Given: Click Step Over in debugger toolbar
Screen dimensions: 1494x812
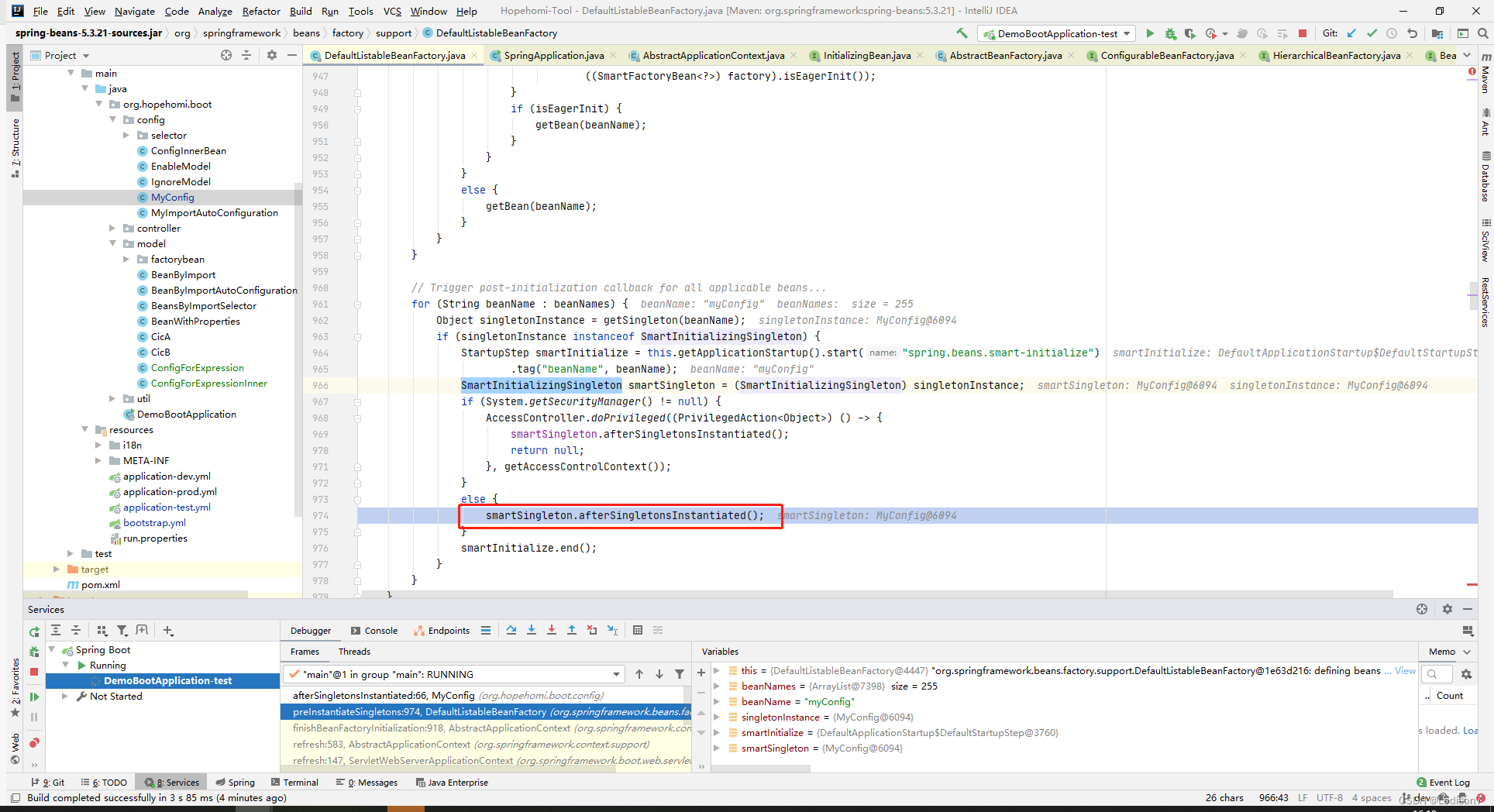Looking at the screenshot, I should click(511, 630).
